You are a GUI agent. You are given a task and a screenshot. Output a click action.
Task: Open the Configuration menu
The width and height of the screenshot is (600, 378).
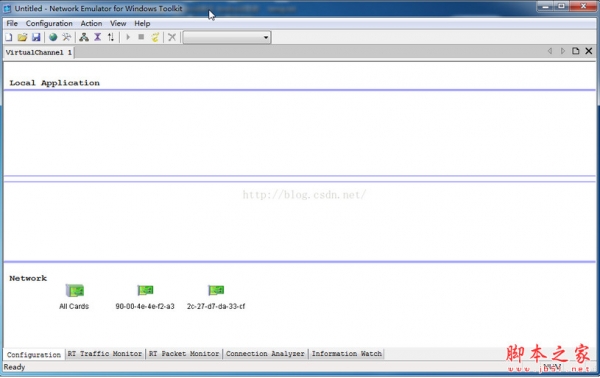[49, 23]
